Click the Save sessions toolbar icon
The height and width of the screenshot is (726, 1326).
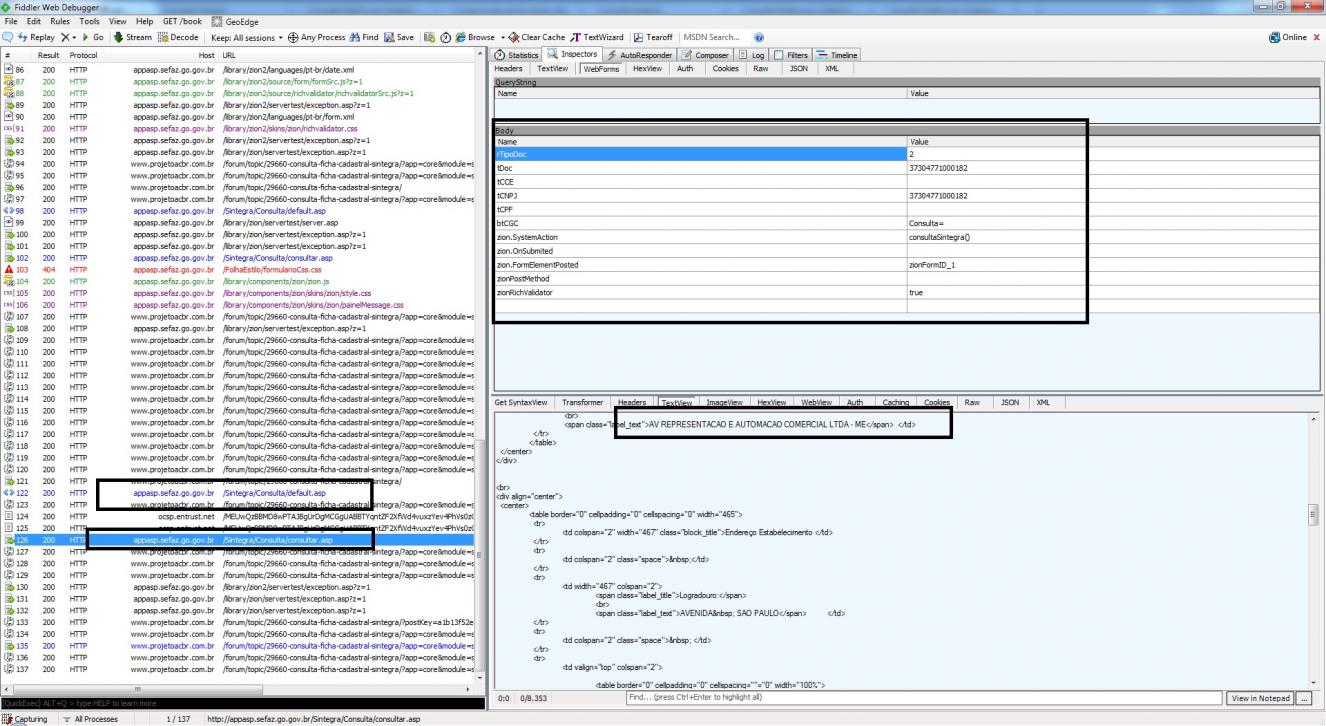[389, 37]
